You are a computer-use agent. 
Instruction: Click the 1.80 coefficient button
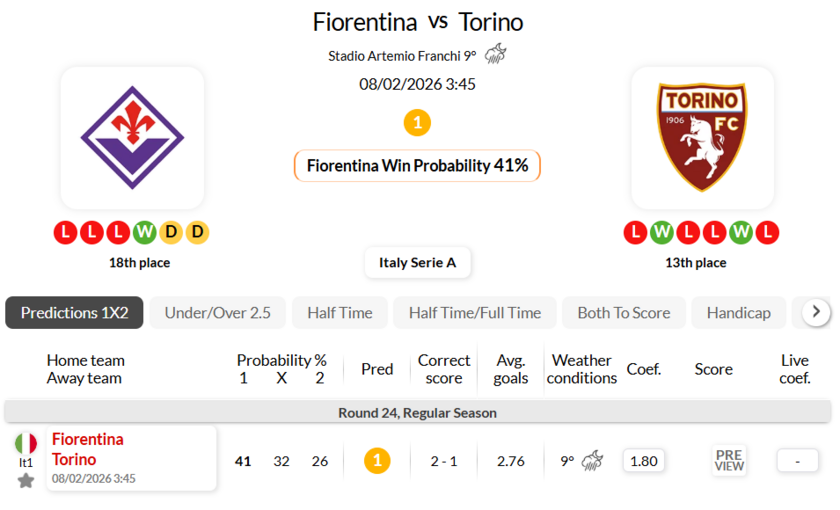point(644,461)
